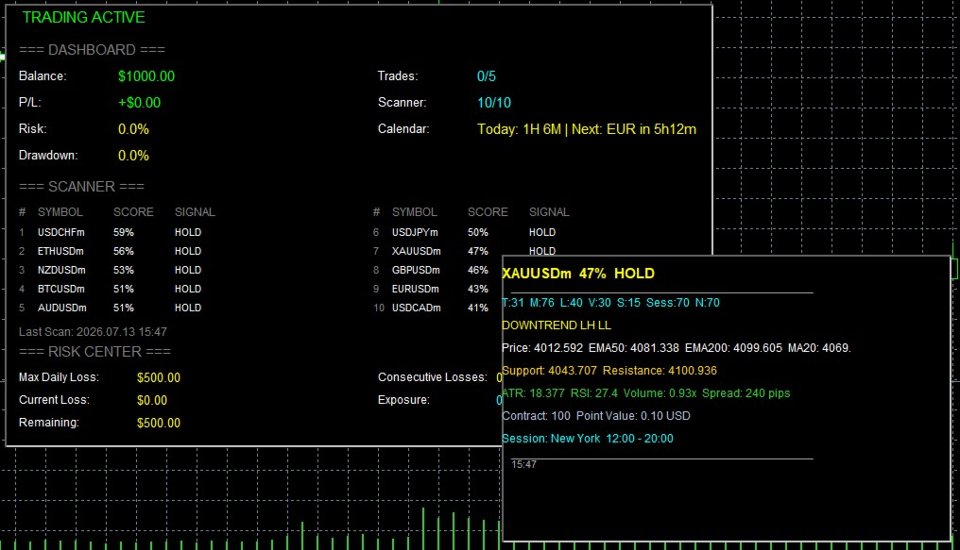Click the SCANNER section header

81,186
